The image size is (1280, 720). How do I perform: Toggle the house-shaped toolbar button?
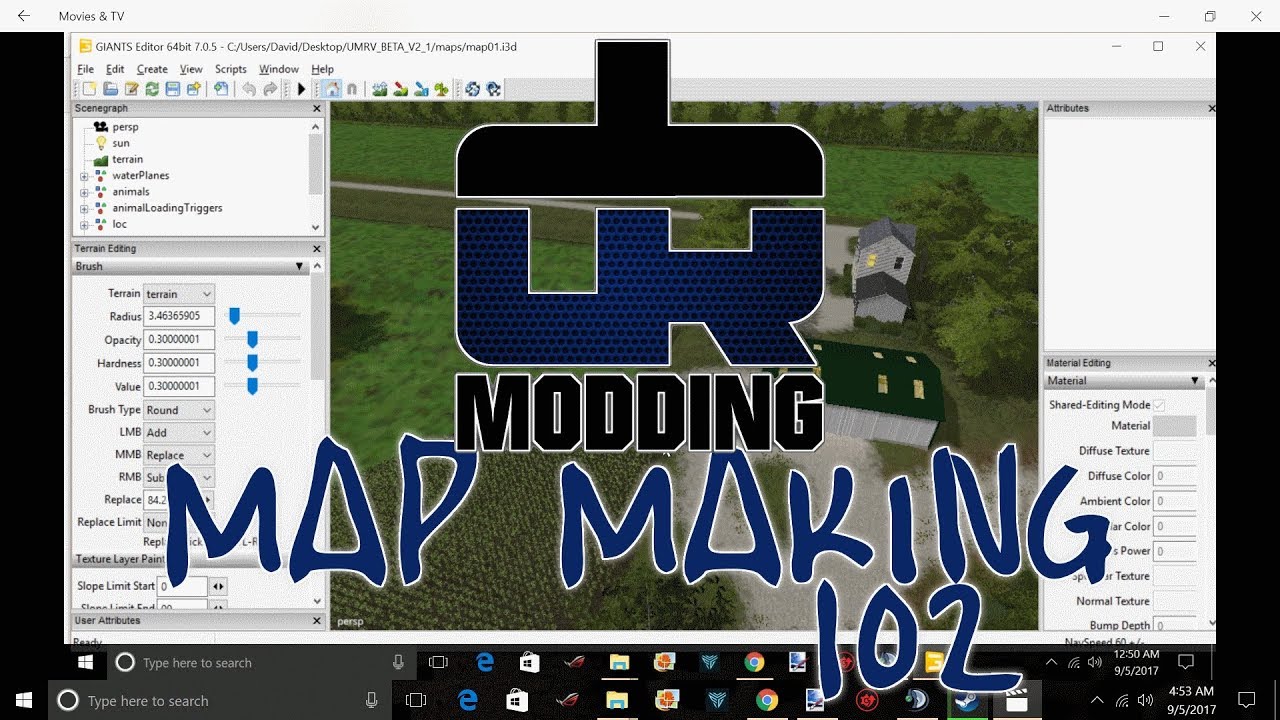331,89
